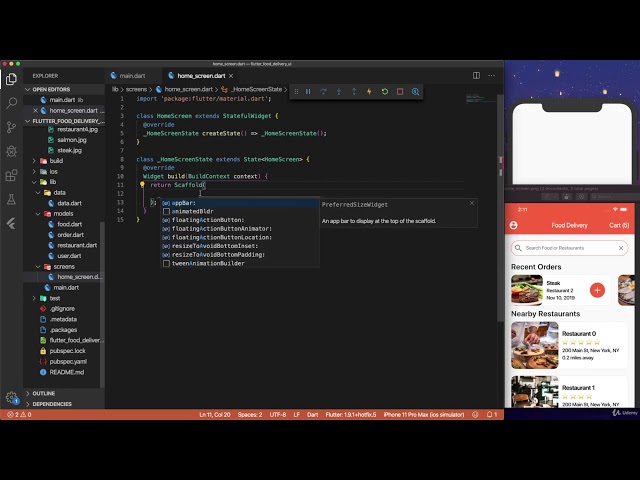Open food.dart file
Screen dimensions: 640x480
tap(69, 224)
